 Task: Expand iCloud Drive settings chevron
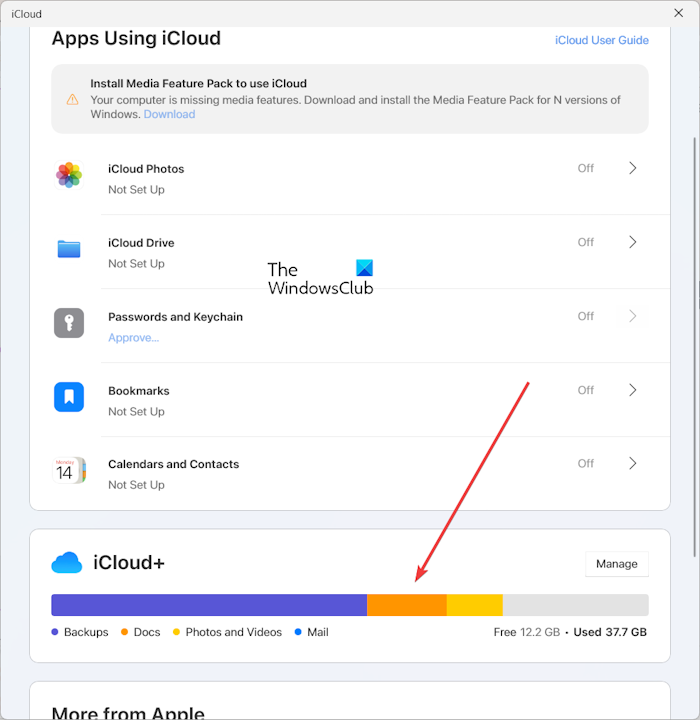[x=632, y=242]
